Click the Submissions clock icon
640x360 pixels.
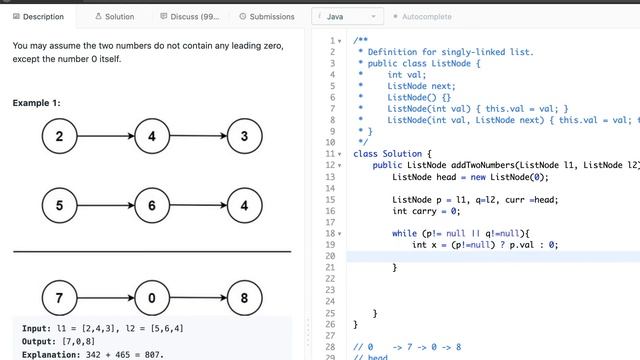243,16
